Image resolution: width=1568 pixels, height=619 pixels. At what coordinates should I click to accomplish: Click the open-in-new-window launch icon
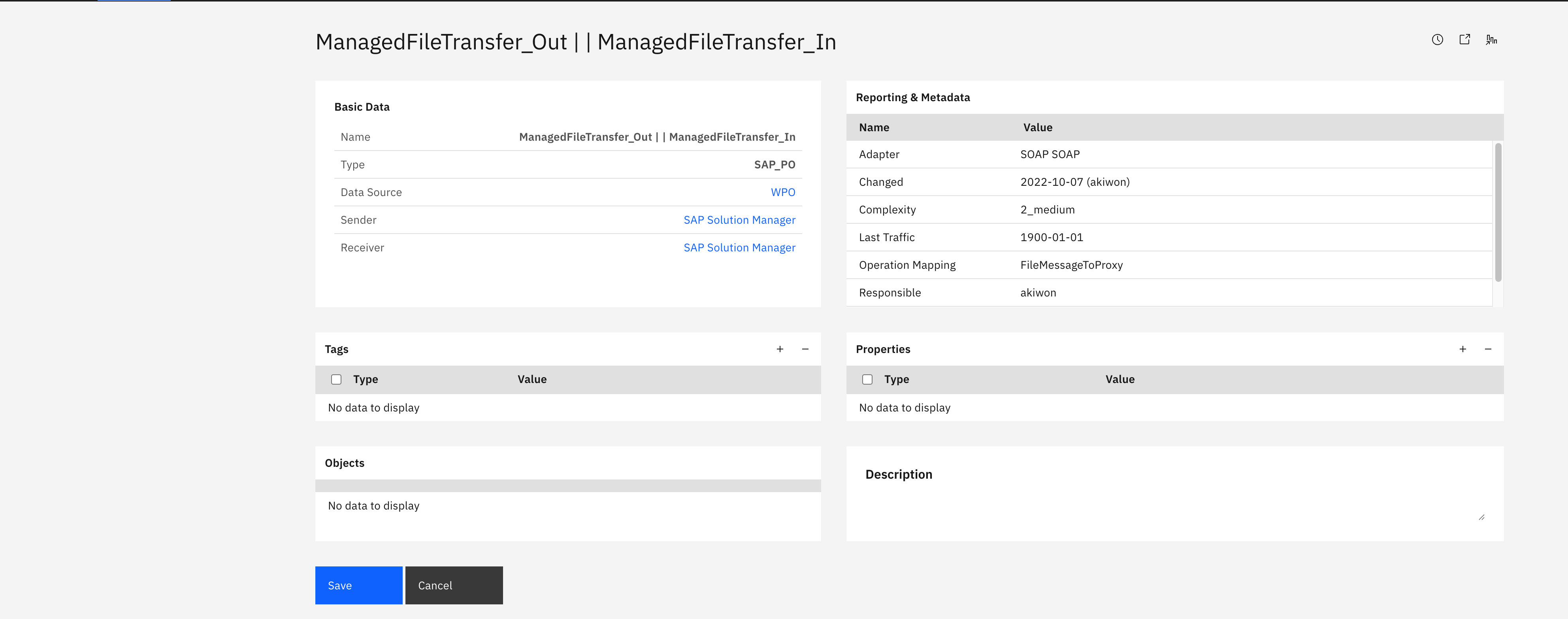click(1464, 40)
